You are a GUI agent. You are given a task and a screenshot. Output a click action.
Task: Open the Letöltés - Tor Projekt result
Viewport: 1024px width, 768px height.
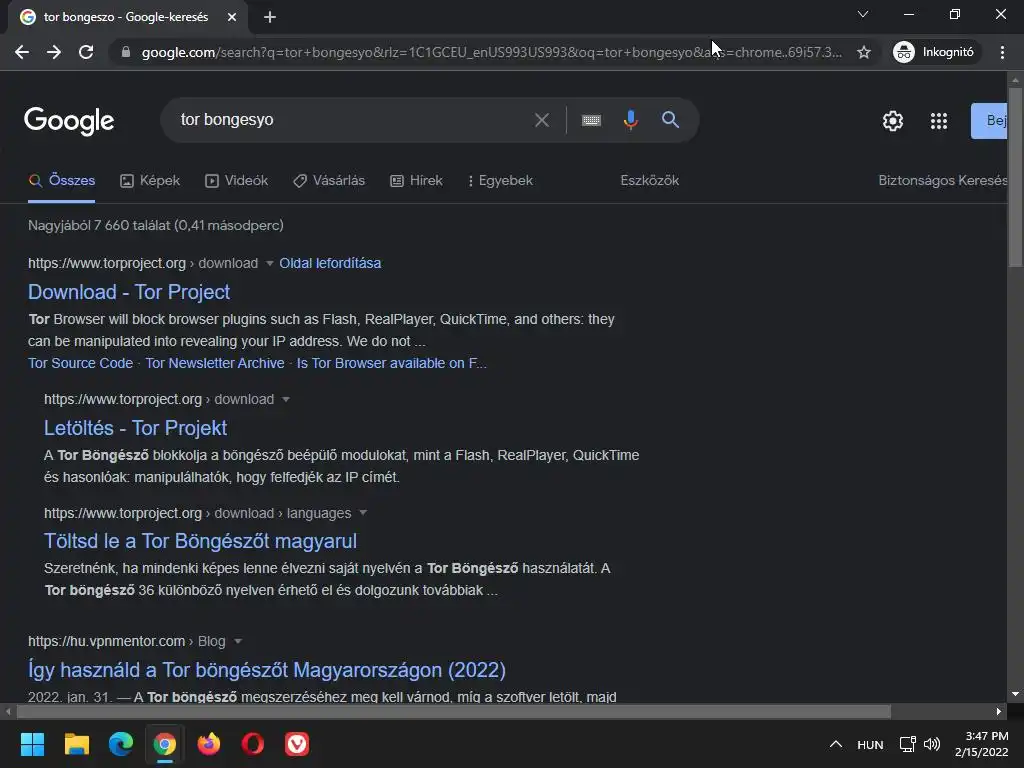[135, 428]
